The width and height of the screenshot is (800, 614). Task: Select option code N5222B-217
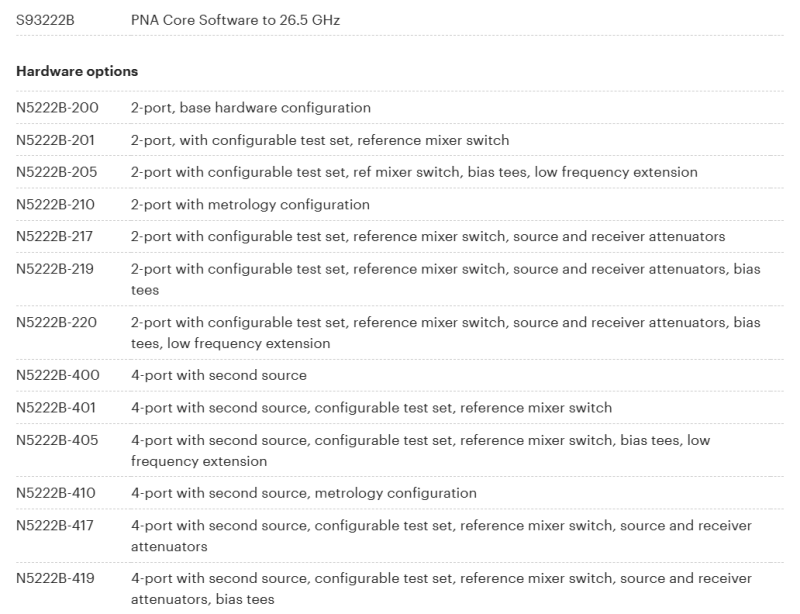(x=56, y=237)
